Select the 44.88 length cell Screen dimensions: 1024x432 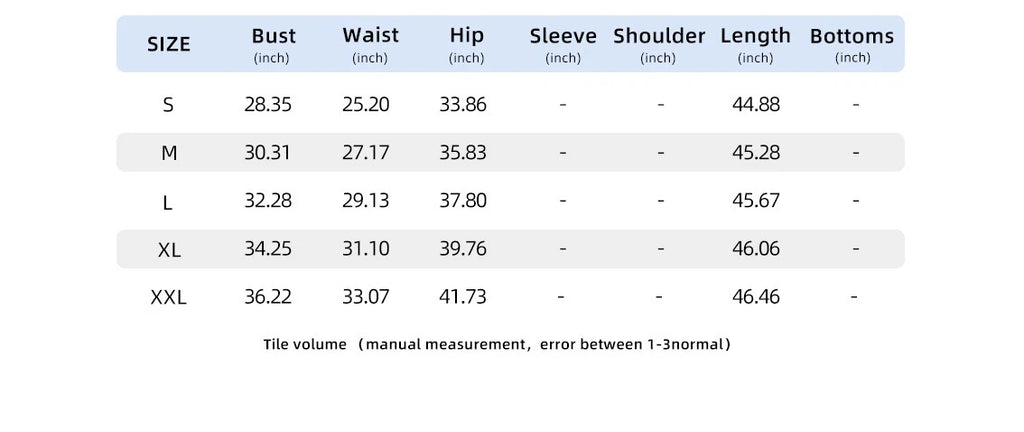tap(756, 104)
